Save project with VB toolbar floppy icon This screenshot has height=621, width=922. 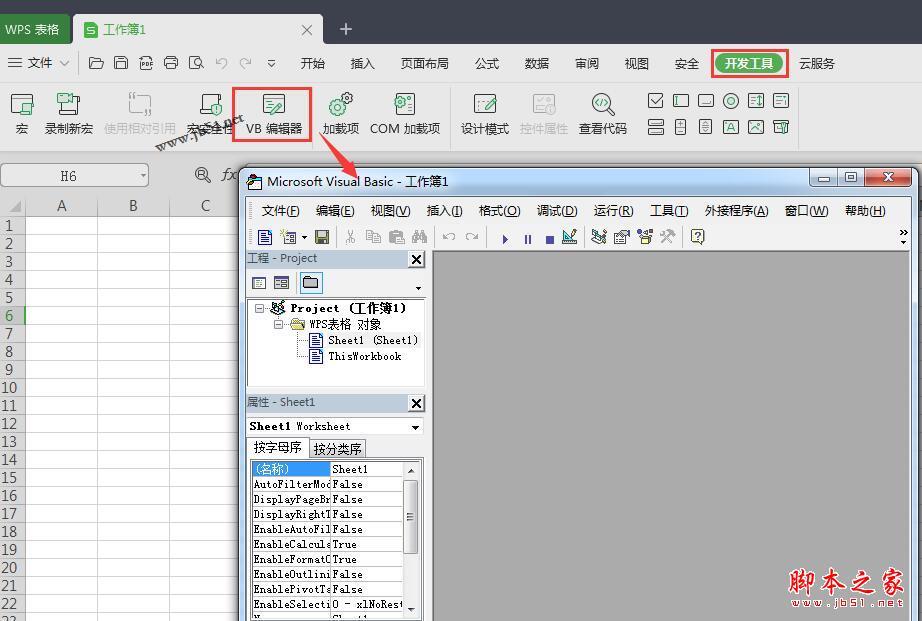pos(322,237)
